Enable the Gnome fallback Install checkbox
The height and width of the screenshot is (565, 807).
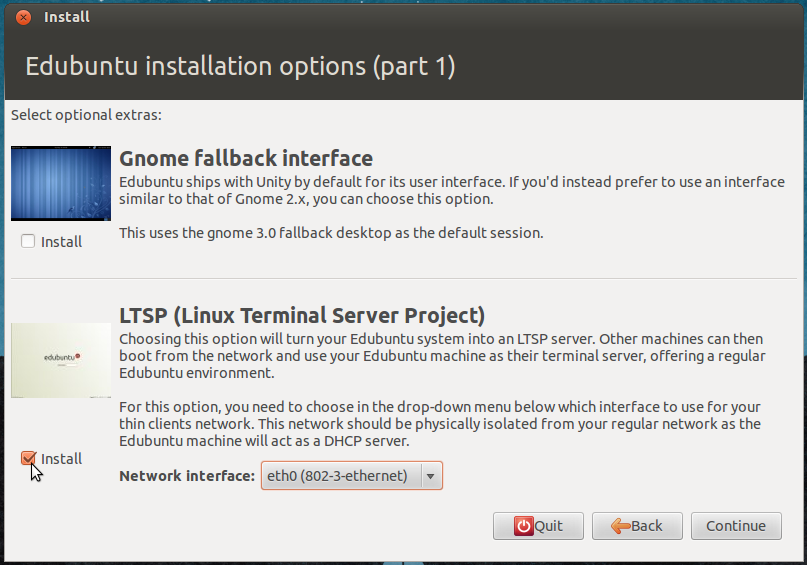coord(28,241)
